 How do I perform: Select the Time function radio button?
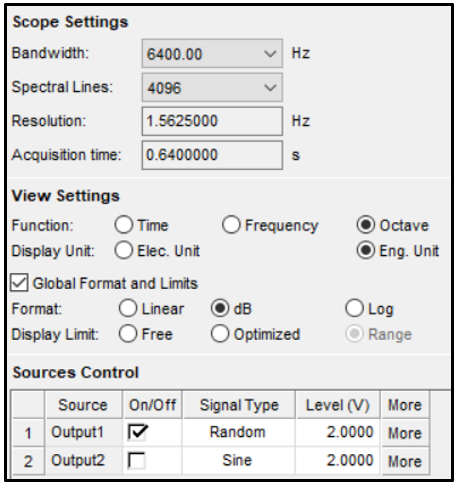[124, 225]
